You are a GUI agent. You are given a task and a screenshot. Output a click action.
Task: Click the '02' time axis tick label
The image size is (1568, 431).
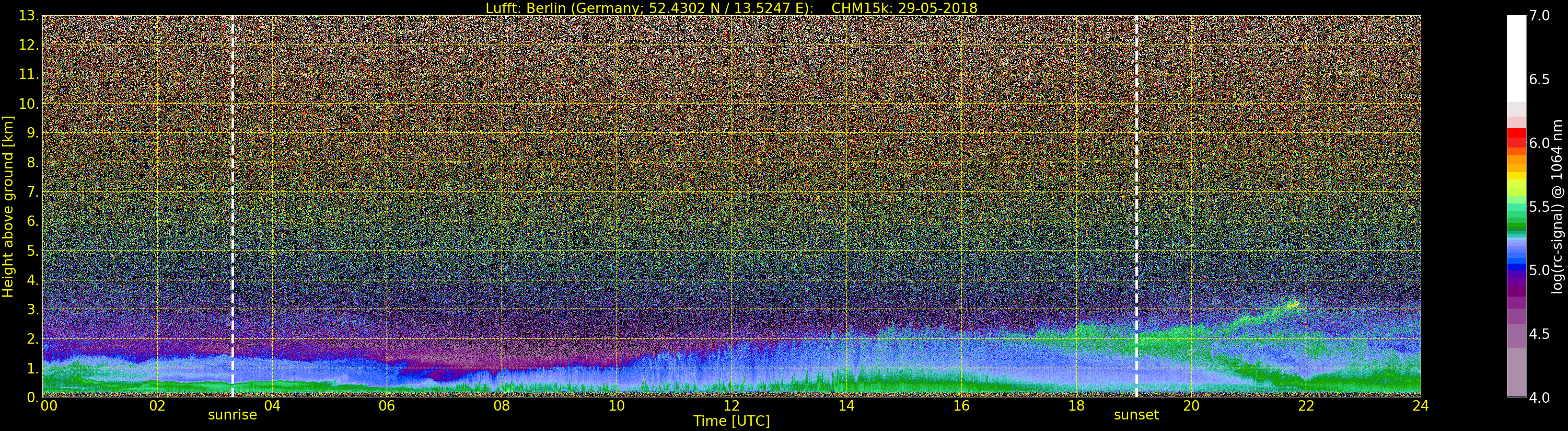[157, 405]
